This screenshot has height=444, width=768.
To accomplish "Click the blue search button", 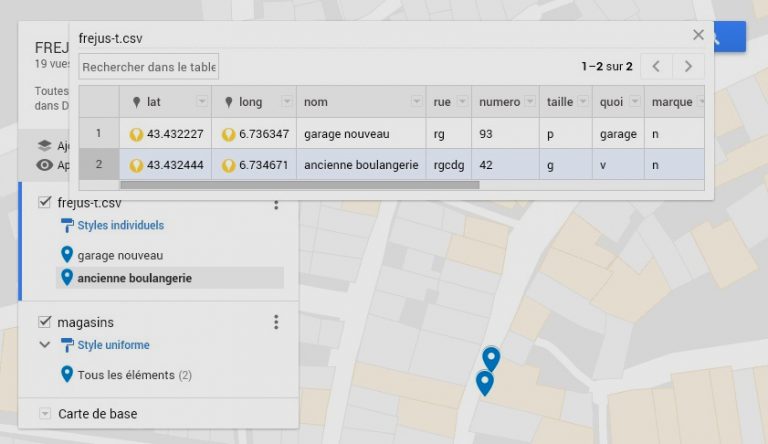I will point(730,37).
